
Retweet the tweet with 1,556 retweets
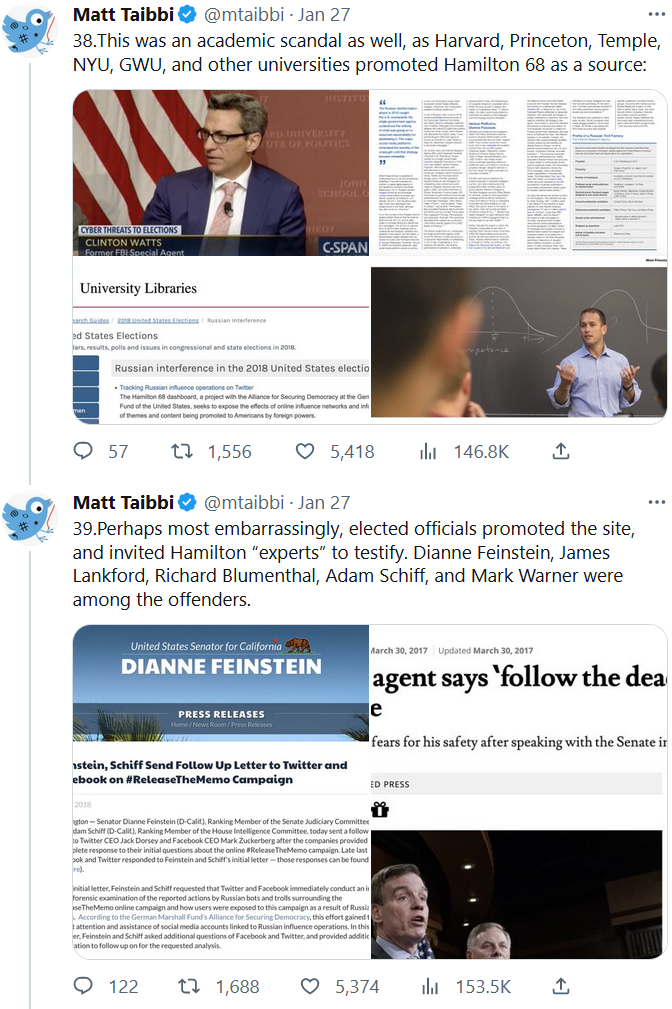(182, 451)
